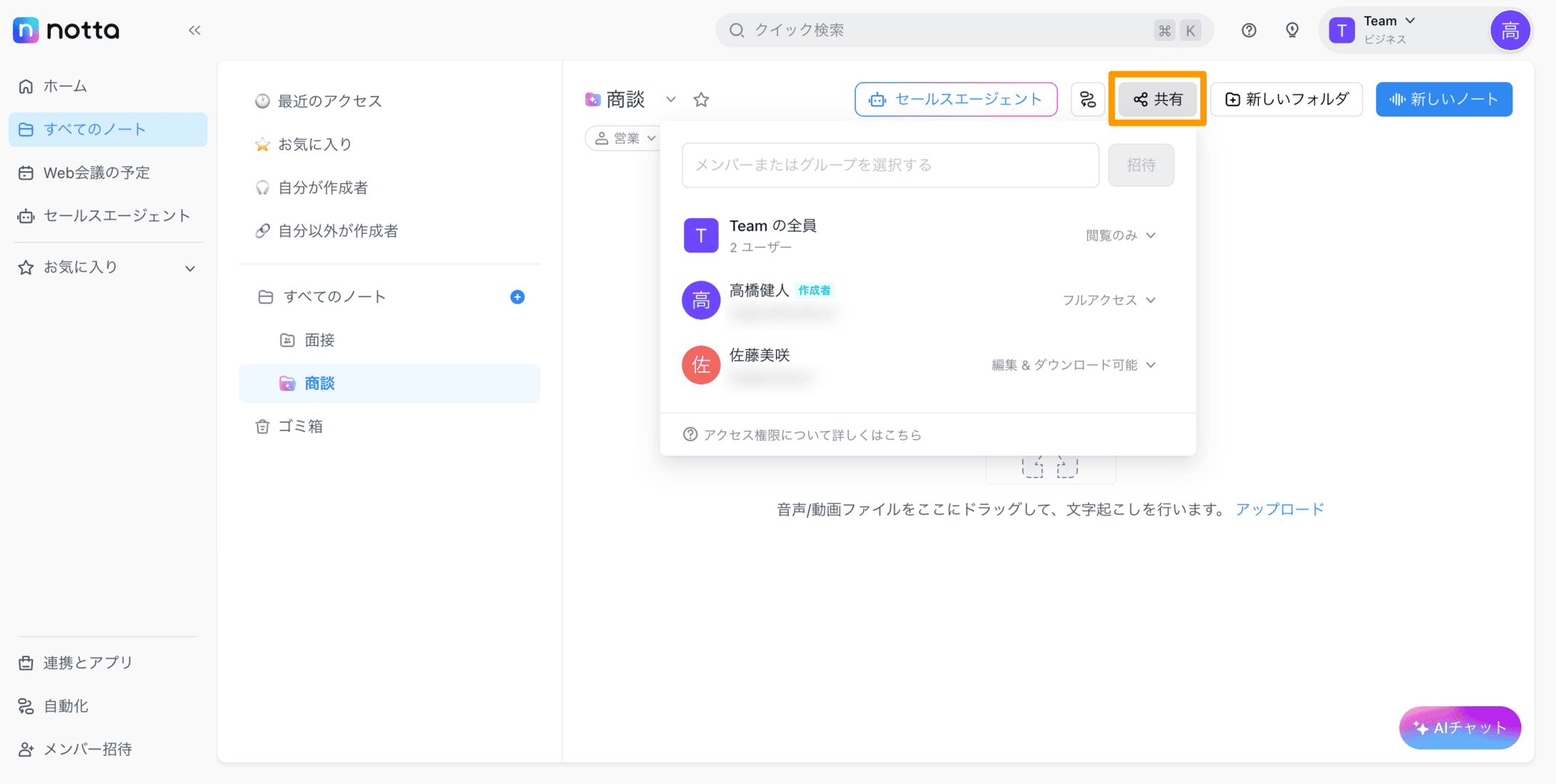Click the search magnifier icon
Screen dimensions: 1556x784
(737, 30)
